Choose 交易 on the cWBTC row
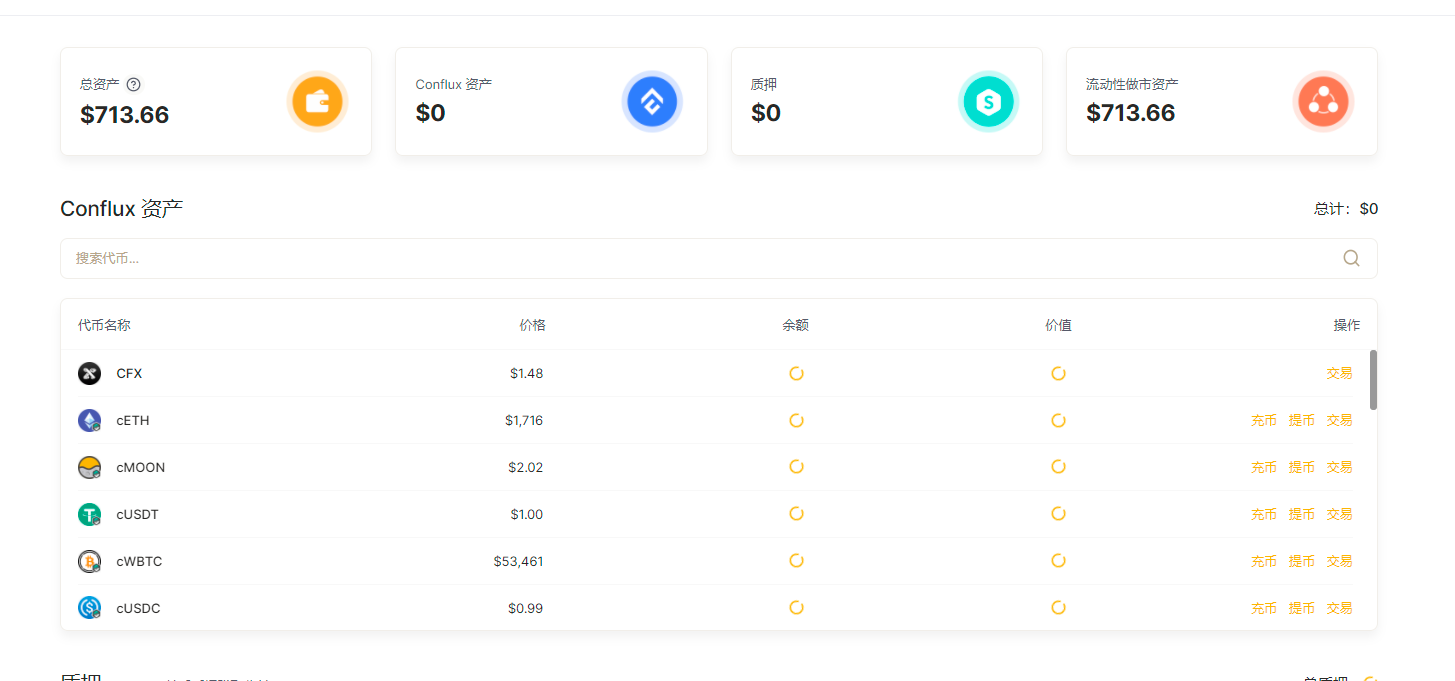1455x681 pixels. click(1339, 562)
